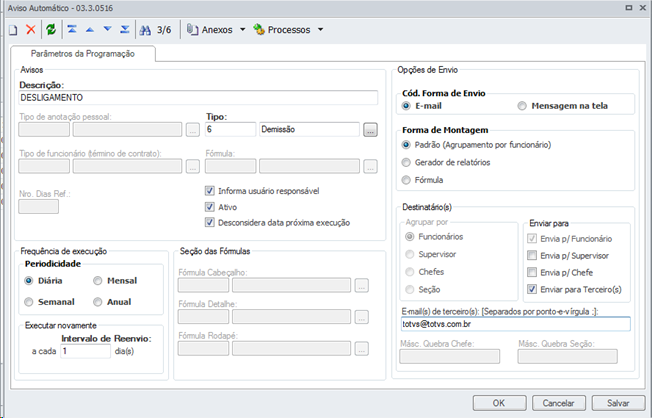Select Padrão (Agrupamento por funcionário) radio

(x=406, y=145)
